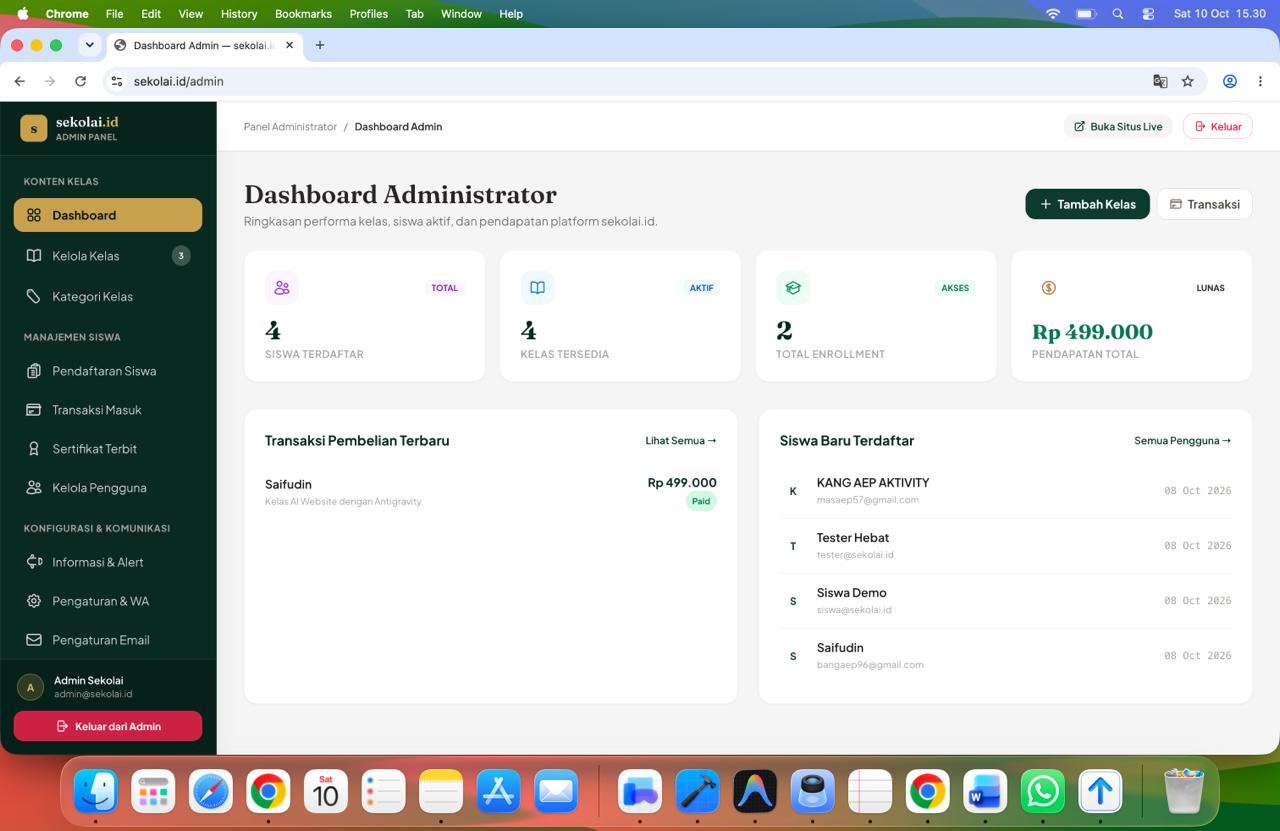This screenshot has height=831, width=1280.
Task: Click the sekolai.id logo badge
Action: (33, 128)
